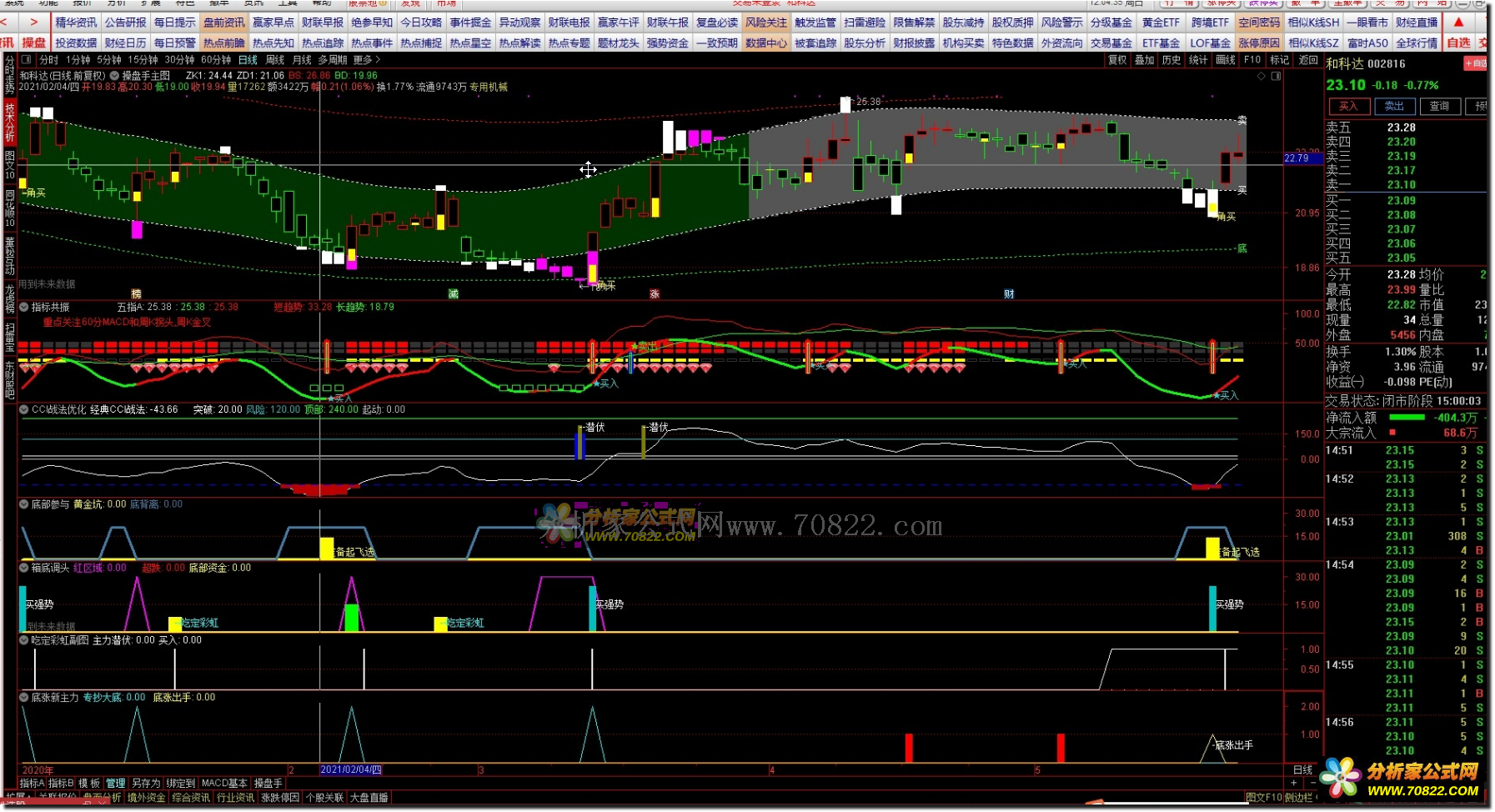Open the 多周期 multi-period selector
This screenshot has width=1495, height=812.
[333, 60]
